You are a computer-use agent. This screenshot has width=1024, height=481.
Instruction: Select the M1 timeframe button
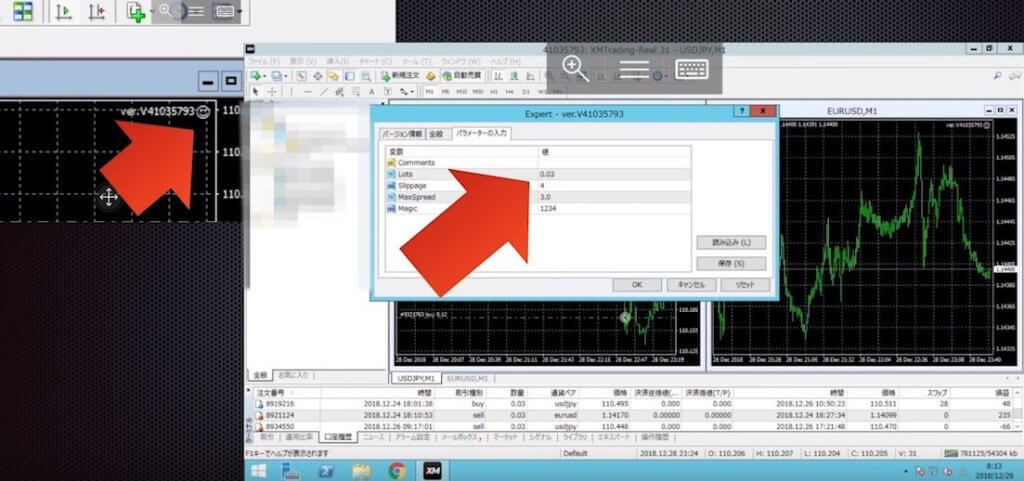pyautogui.click(x=430, y=91)
